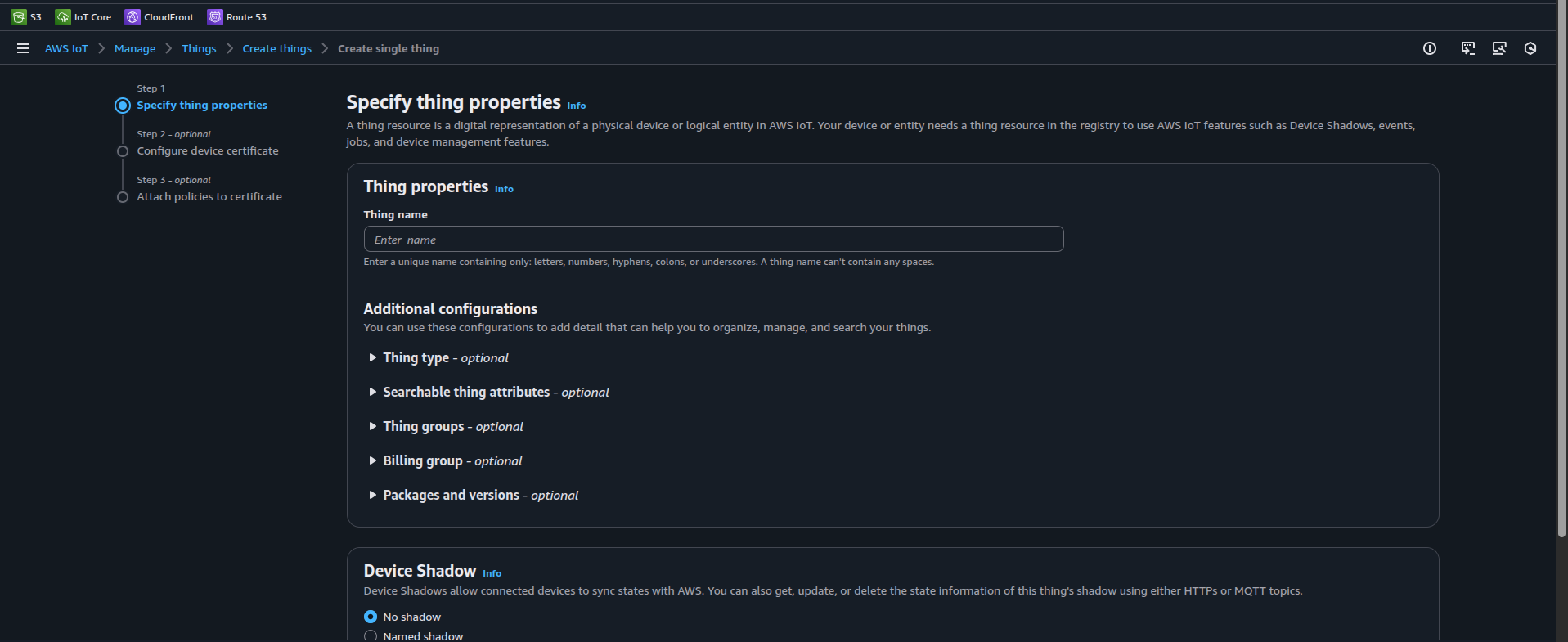Go to Configure device certificate step

click(208, 150)
